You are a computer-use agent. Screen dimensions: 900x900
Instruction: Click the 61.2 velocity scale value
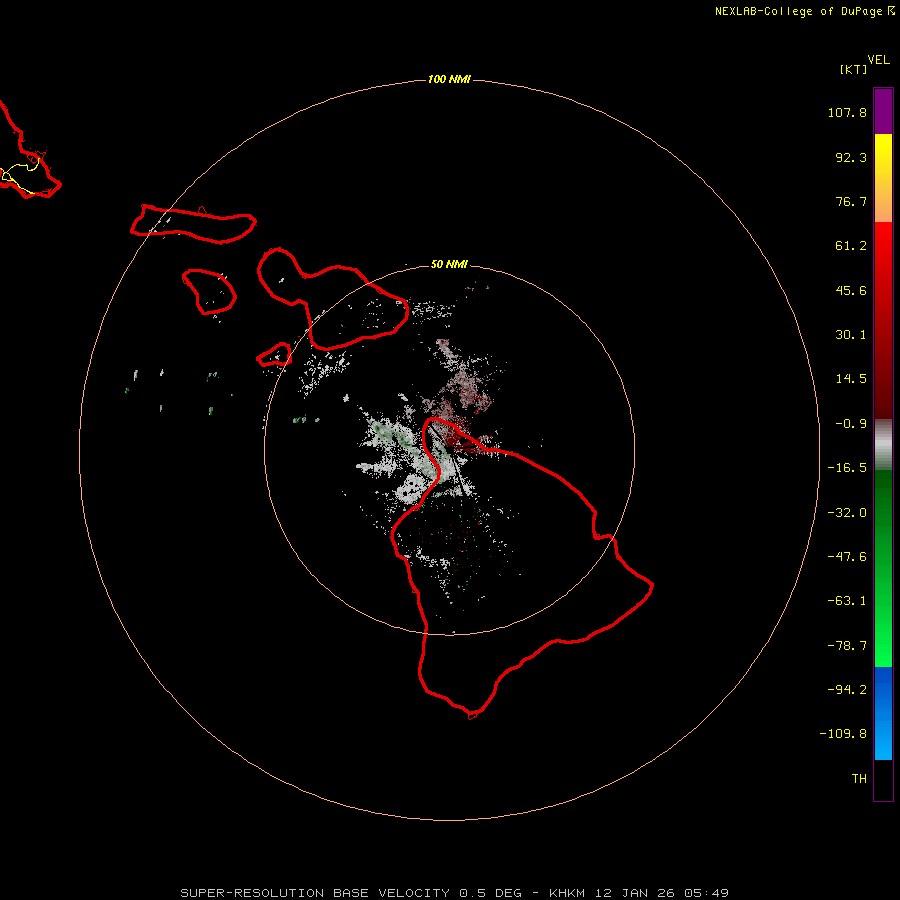[851, 246]
